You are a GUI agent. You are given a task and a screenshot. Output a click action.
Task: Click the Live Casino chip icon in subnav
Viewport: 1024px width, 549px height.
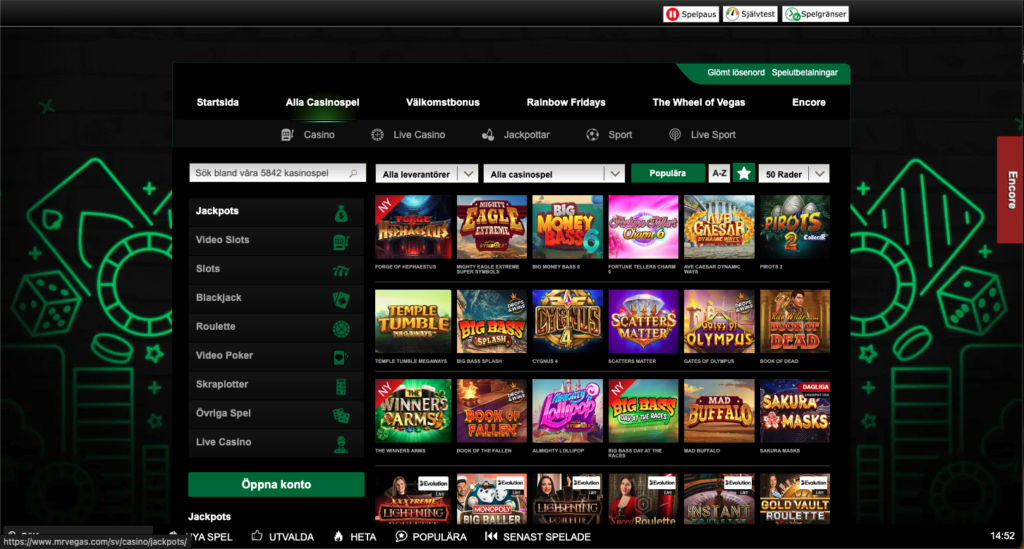coord(377,134)
